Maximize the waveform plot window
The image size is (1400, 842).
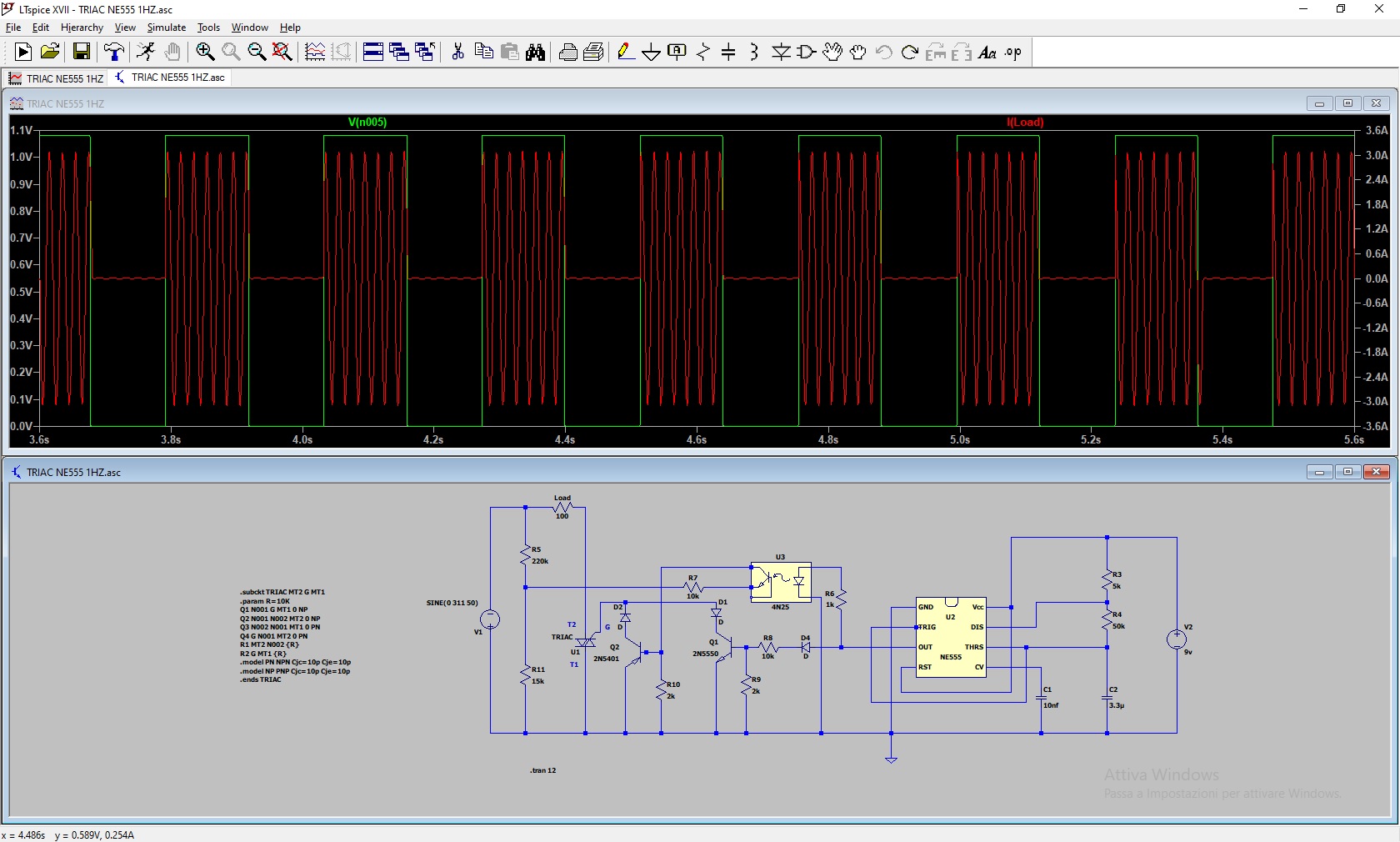(1347, 103)
